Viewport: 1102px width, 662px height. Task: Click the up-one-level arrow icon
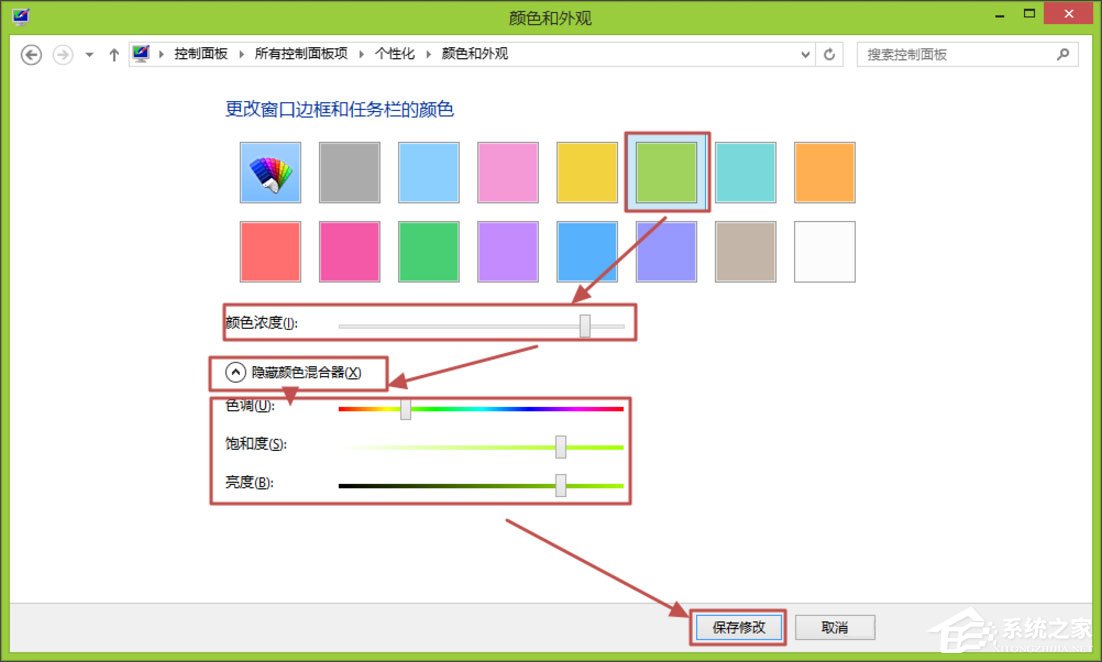(x=113, y=53)
